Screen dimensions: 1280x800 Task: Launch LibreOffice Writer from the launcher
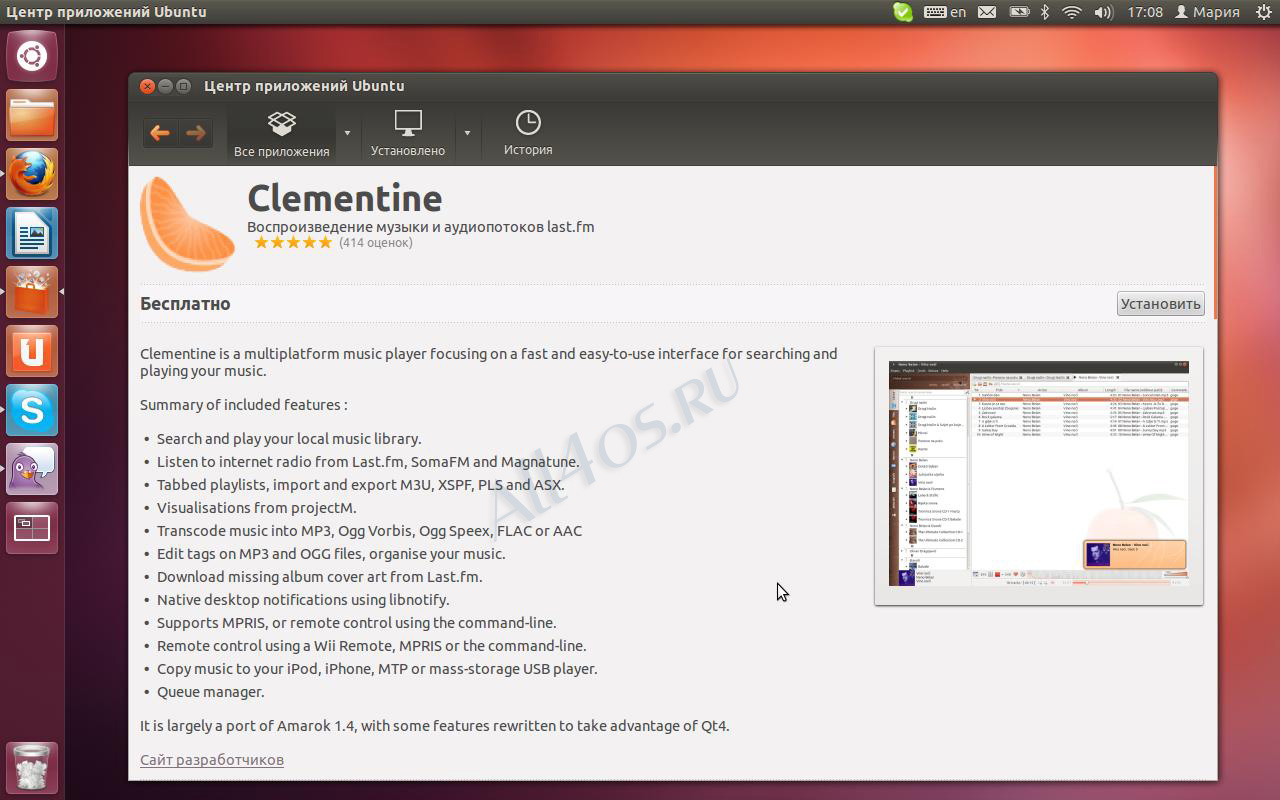click(x=32, y=233)
